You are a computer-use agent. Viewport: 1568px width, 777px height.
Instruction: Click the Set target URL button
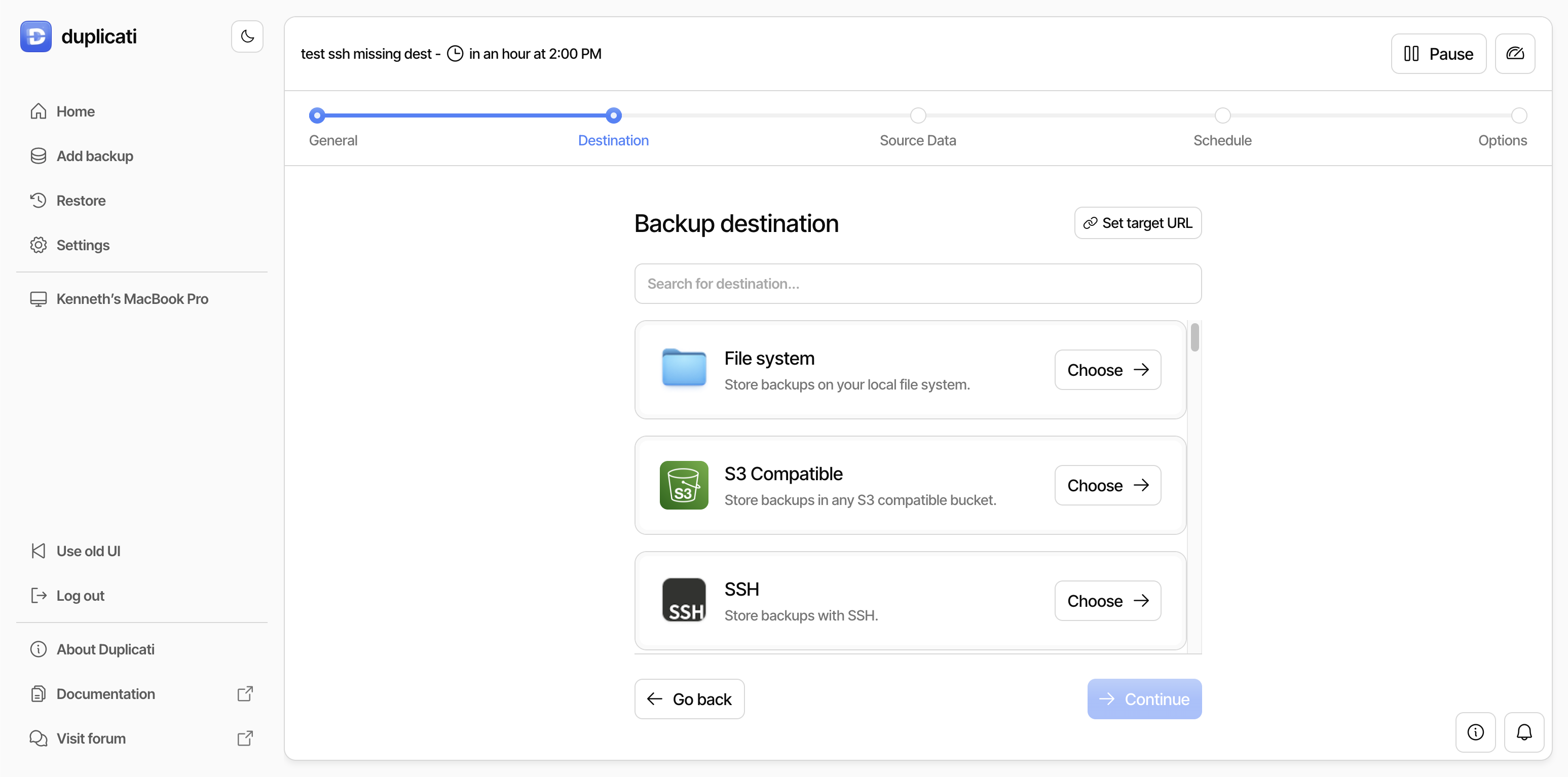pyautogui.click(x=1137, y=223)
